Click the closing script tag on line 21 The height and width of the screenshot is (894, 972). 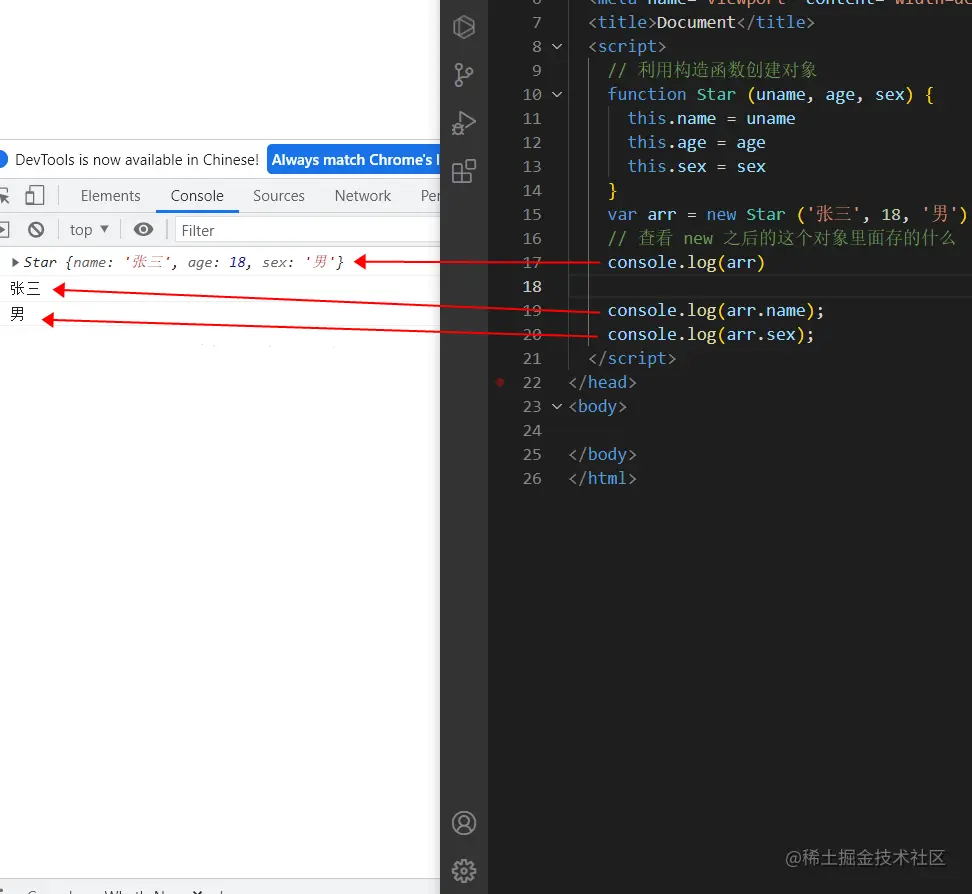click(632, 358)
